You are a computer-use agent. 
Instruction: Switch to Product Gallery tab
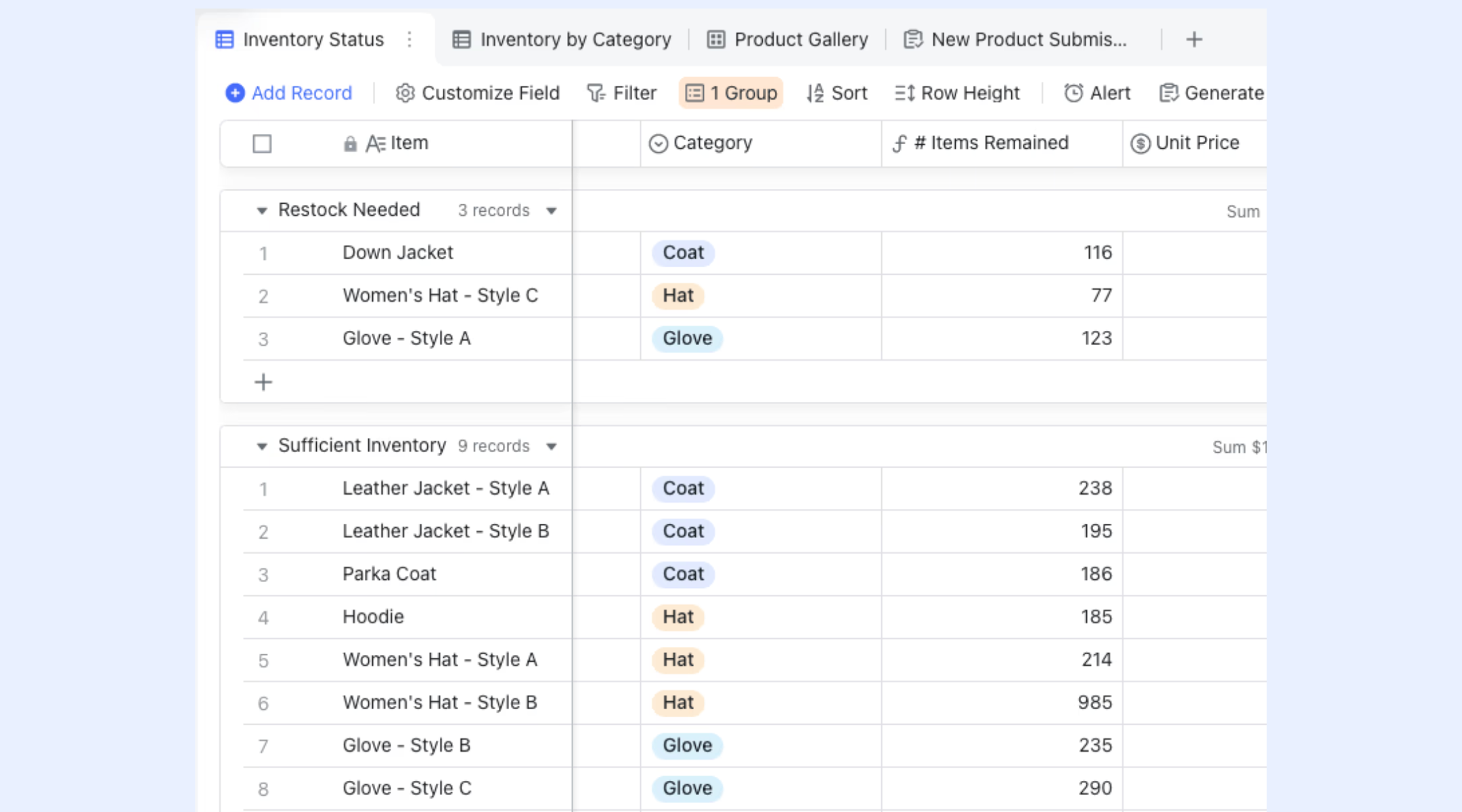787,39
